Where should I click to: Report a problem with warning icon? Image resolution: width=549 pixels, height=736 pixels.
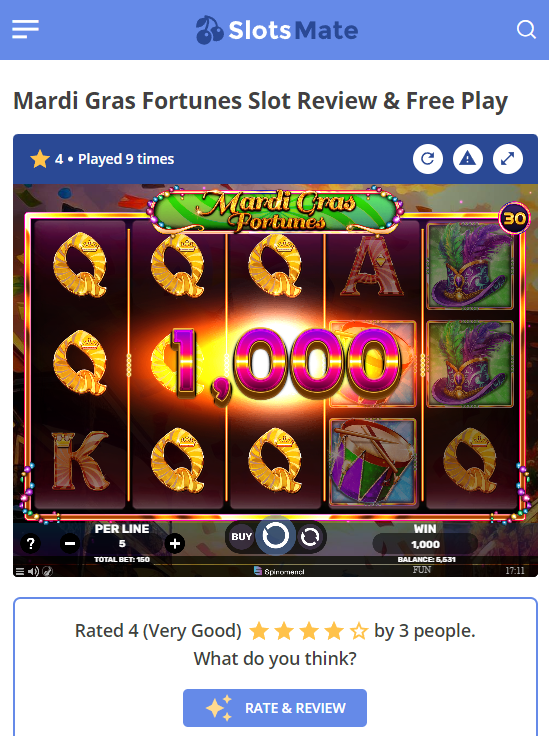467,159
